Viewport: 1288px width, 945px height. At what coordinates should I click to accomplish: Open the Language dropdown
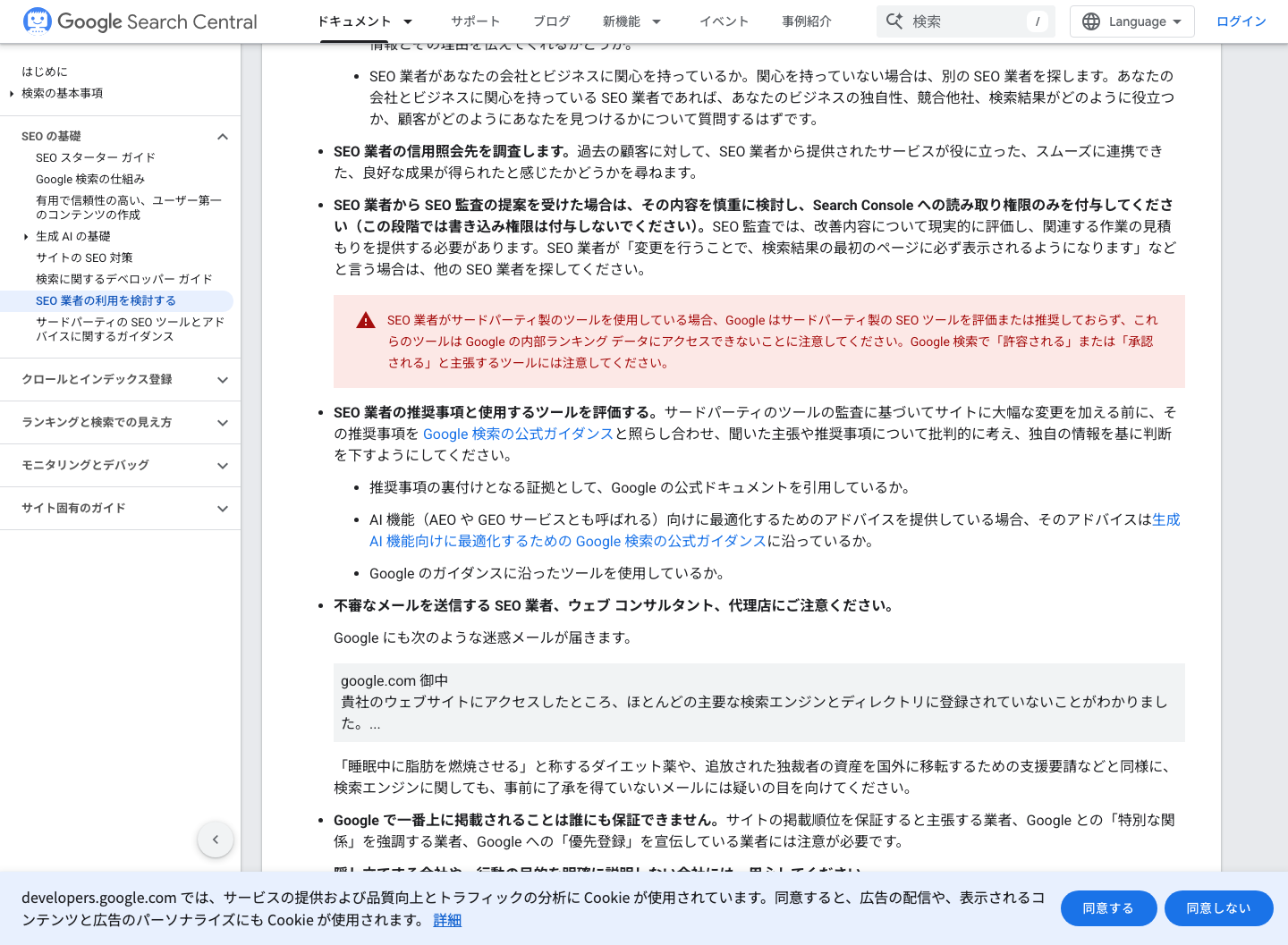pos(1132,21)
